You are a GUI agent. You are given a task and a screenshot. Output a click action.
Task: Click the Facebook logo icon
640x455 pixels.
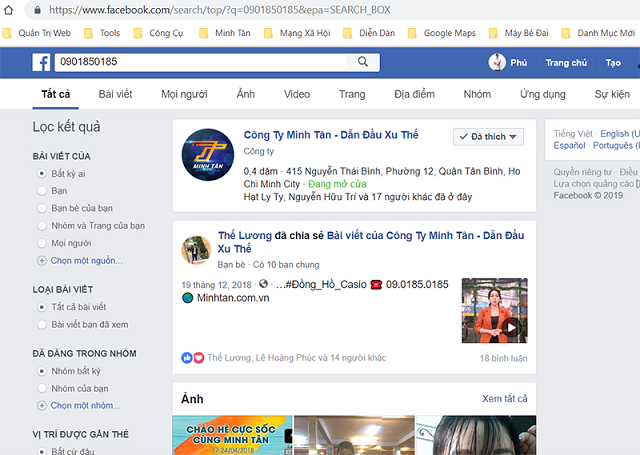41,62
